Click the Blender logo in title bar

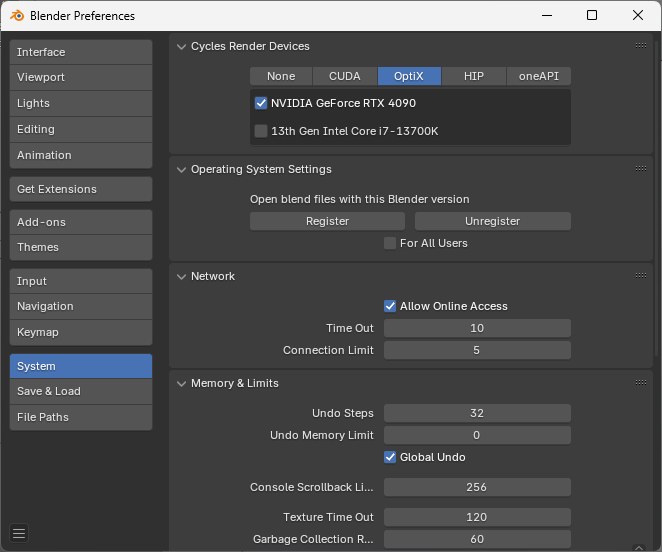click(16, 15)
